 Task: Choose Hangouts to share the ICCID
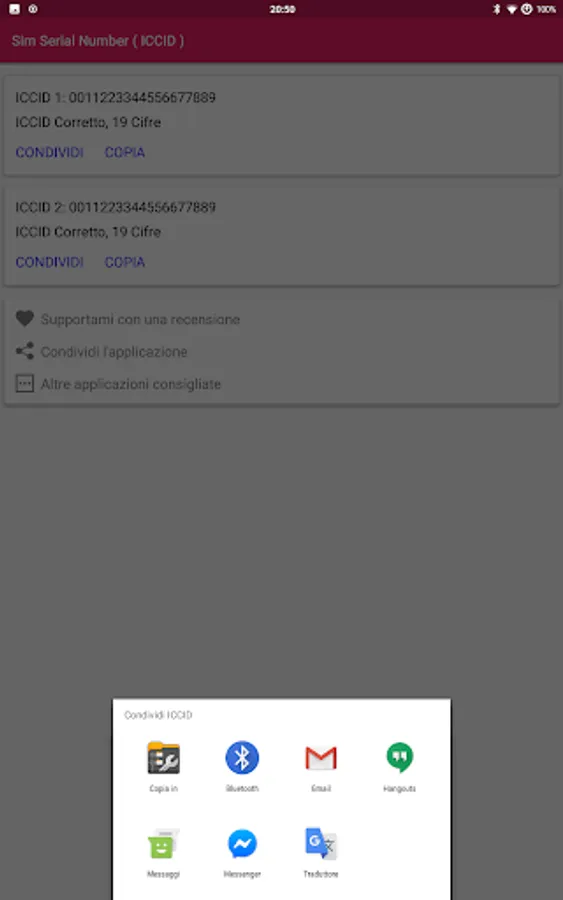point(399,758)
